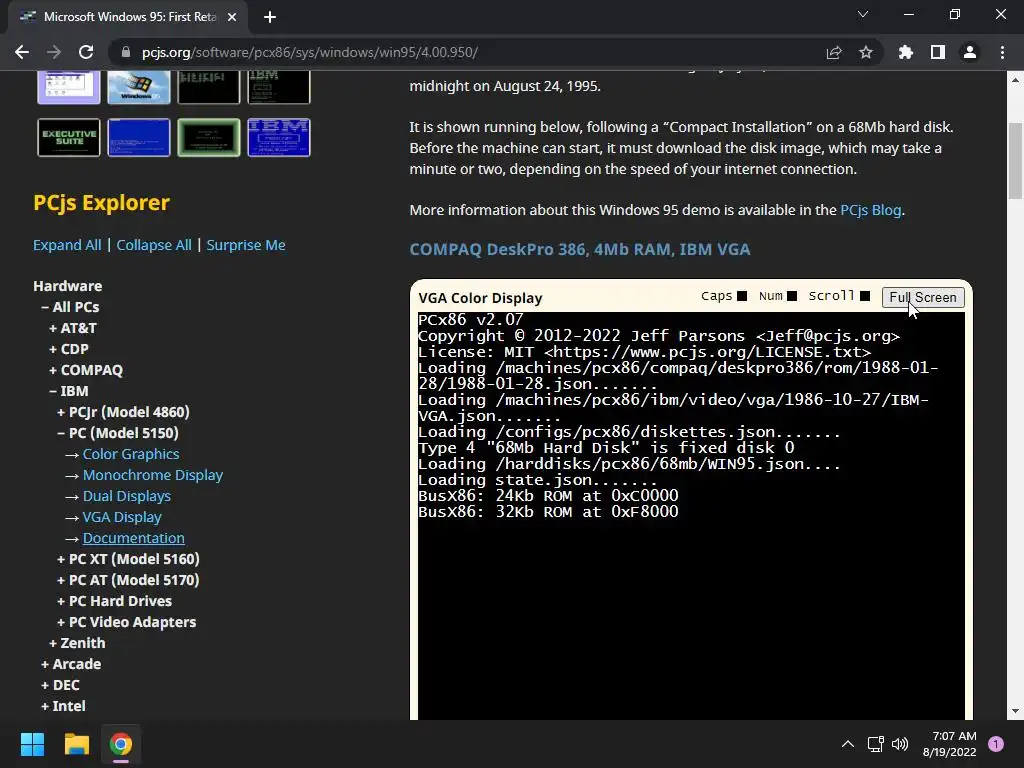Click inside the VGA emulator screen
Image resolution: width=1024 pixels, height=768 pixels.
[691, 516]
